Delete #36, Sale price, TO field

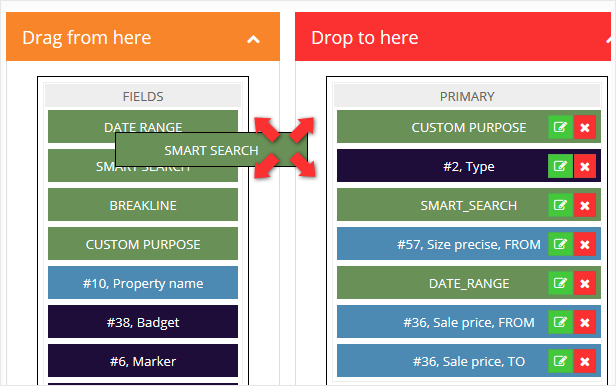pos(585,361)
